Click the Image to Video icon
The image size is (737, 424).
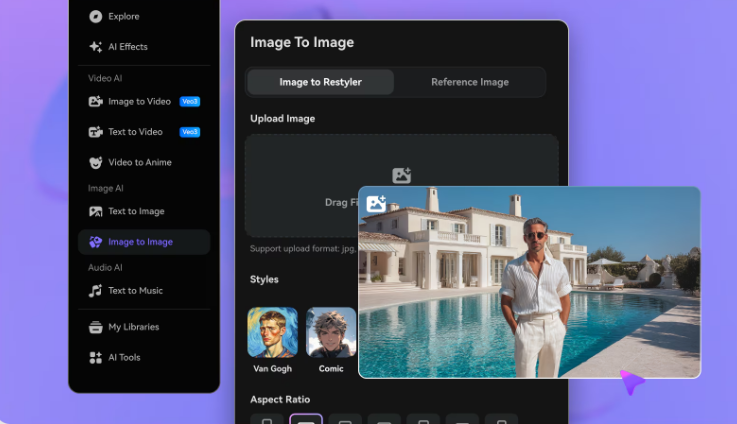[x=95, y=102]
